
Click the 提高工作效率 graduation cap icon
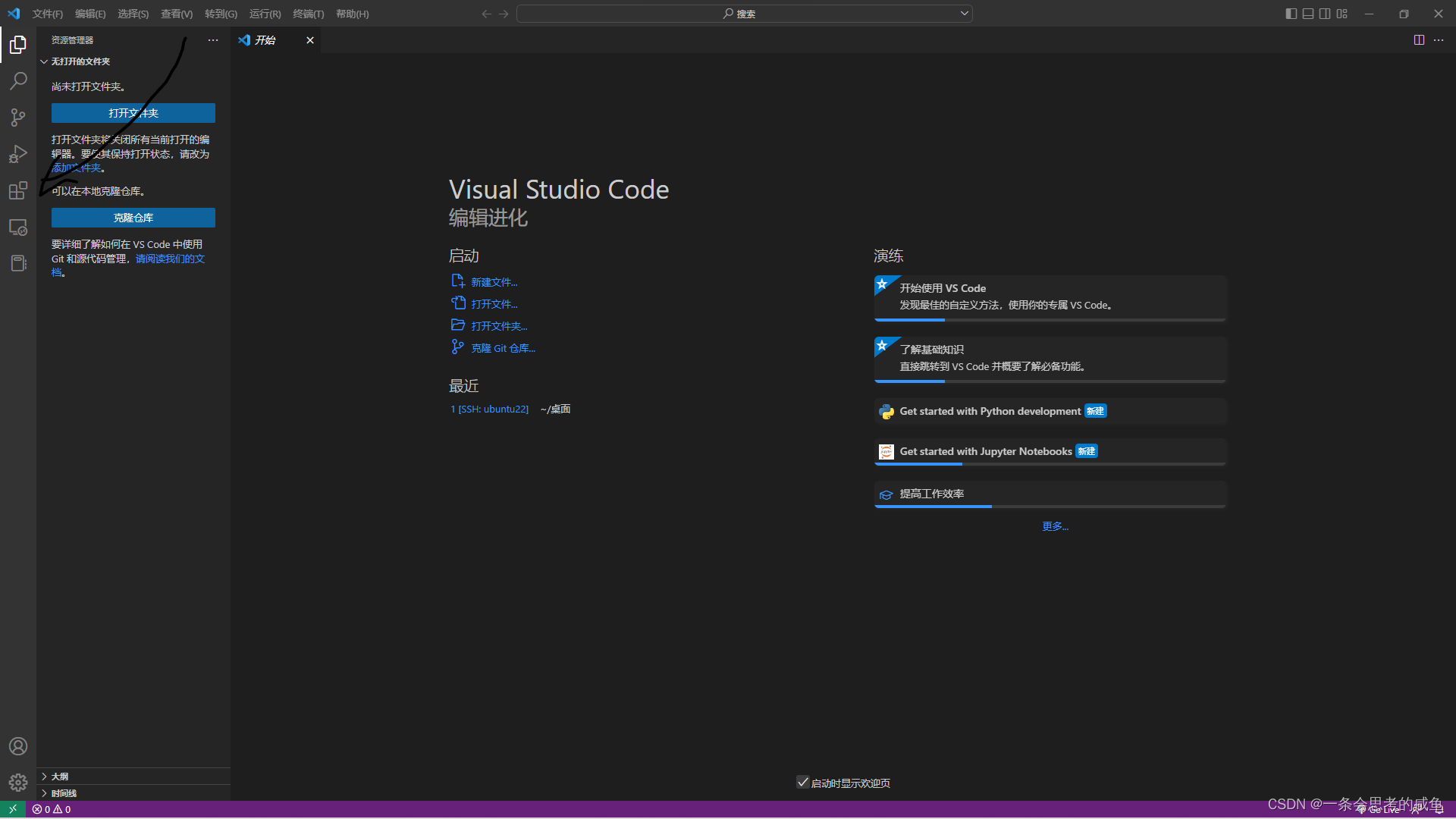click(886, 494)
